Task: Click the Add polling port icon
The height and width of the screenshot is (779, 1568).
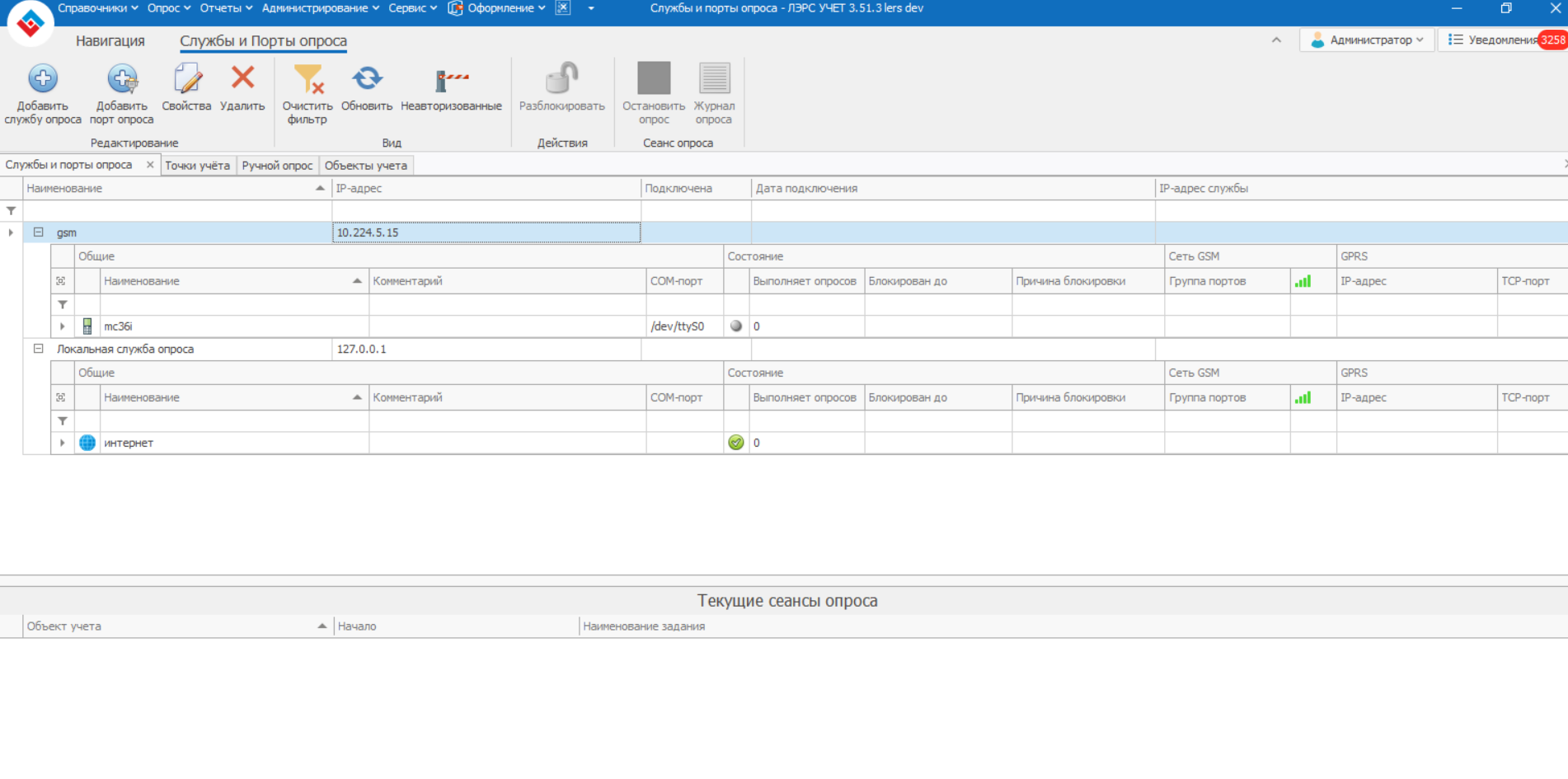Action: pos(122,80)
